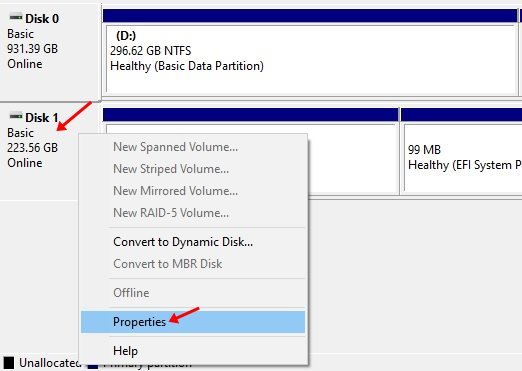Click the Disk 0 drive icon
This screenshot has height=371, width=522.
(x=16, y=17)
